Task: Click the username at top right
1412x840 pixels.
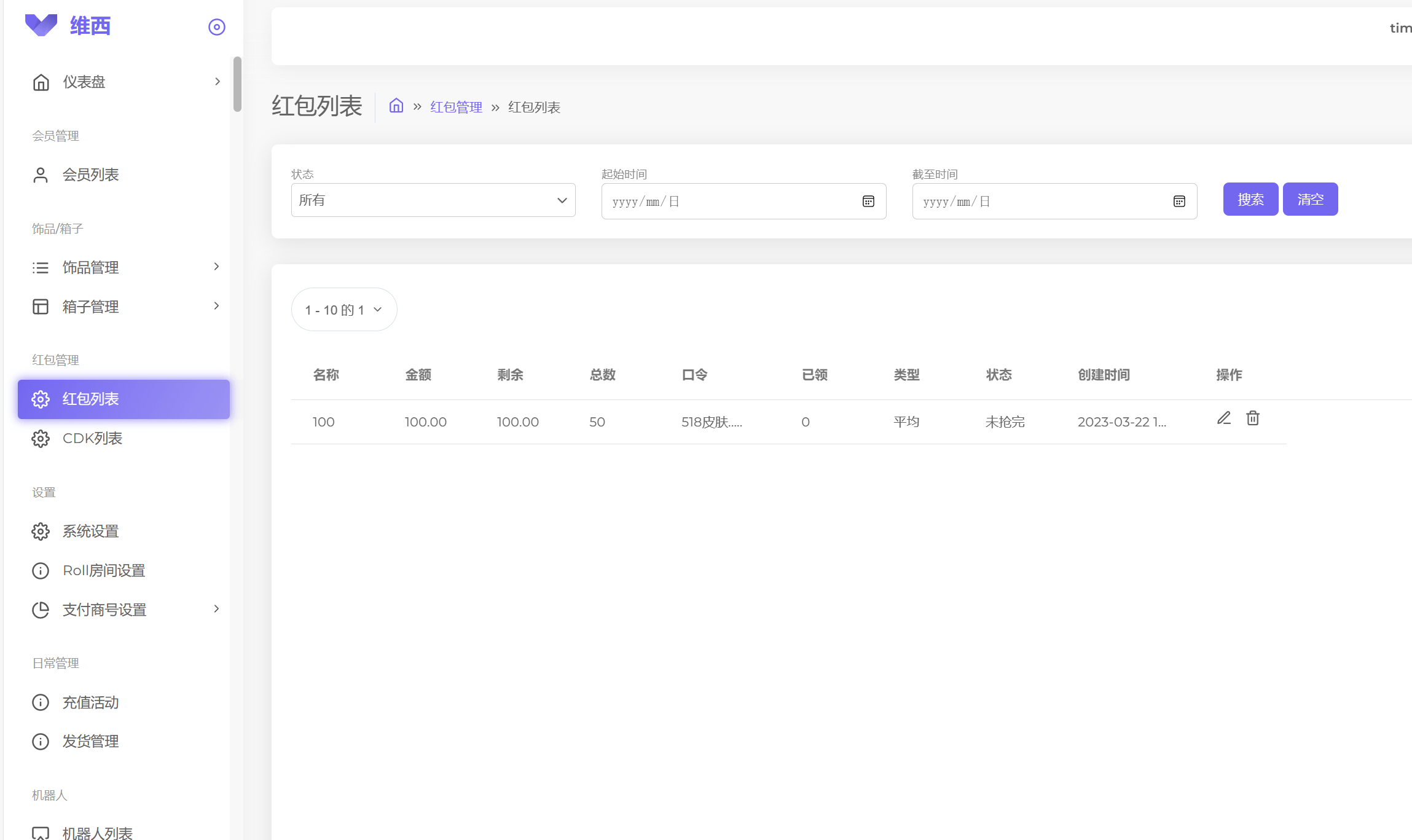Action: 1400,28
